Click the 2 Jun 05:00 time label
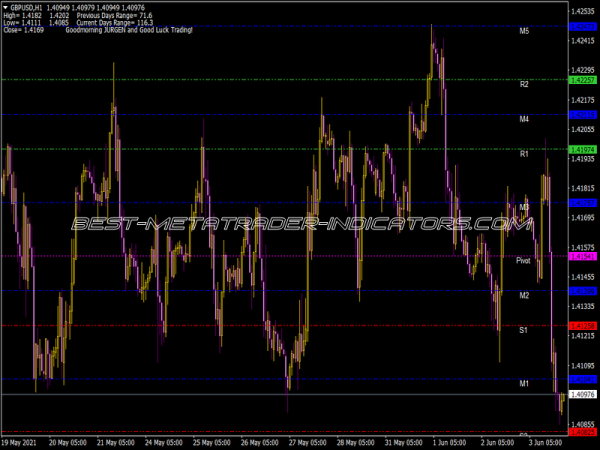 (x=498, y=443)
